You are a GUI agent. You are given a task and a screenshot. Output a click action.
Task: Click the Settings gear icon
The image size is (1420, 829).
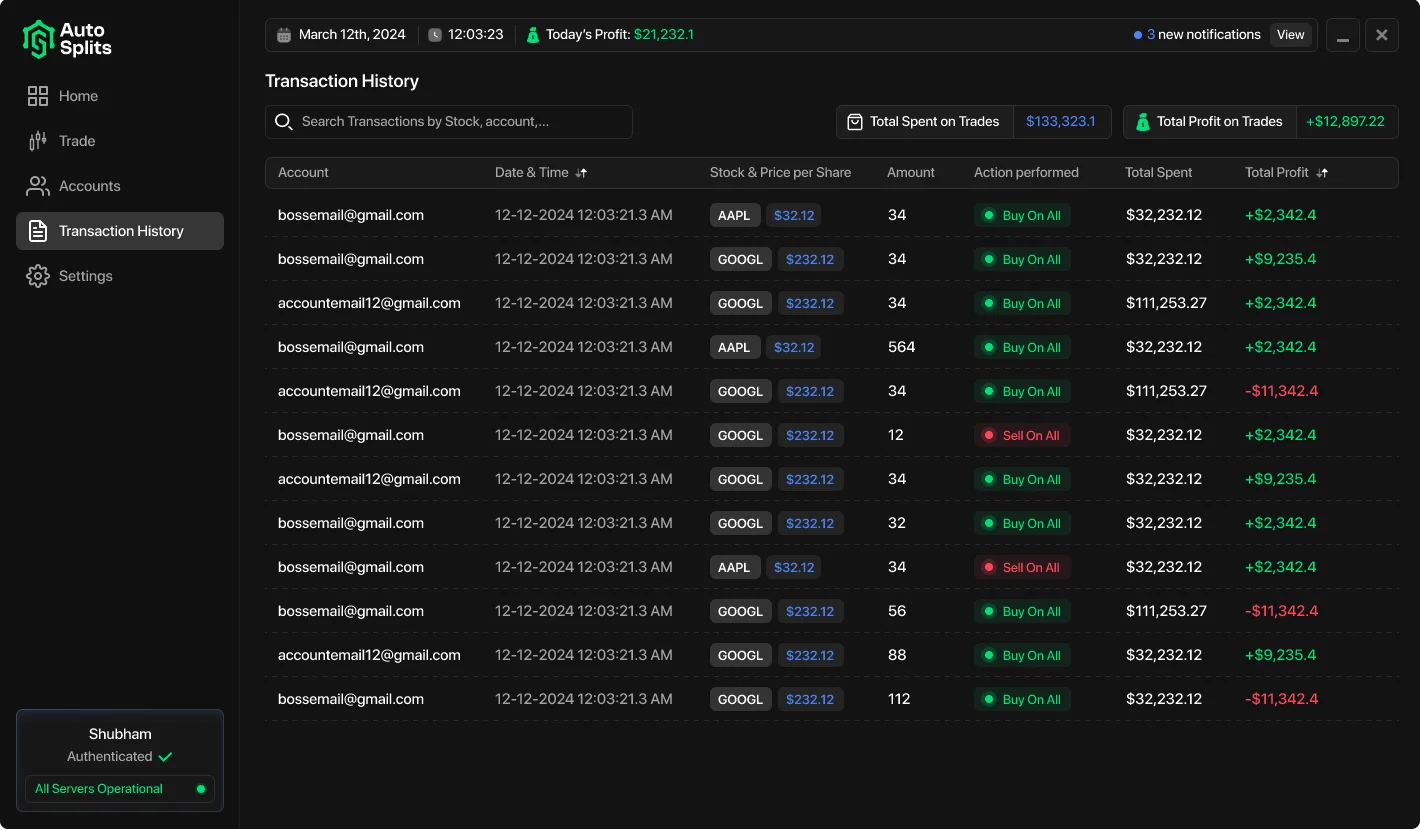[38, 276]
